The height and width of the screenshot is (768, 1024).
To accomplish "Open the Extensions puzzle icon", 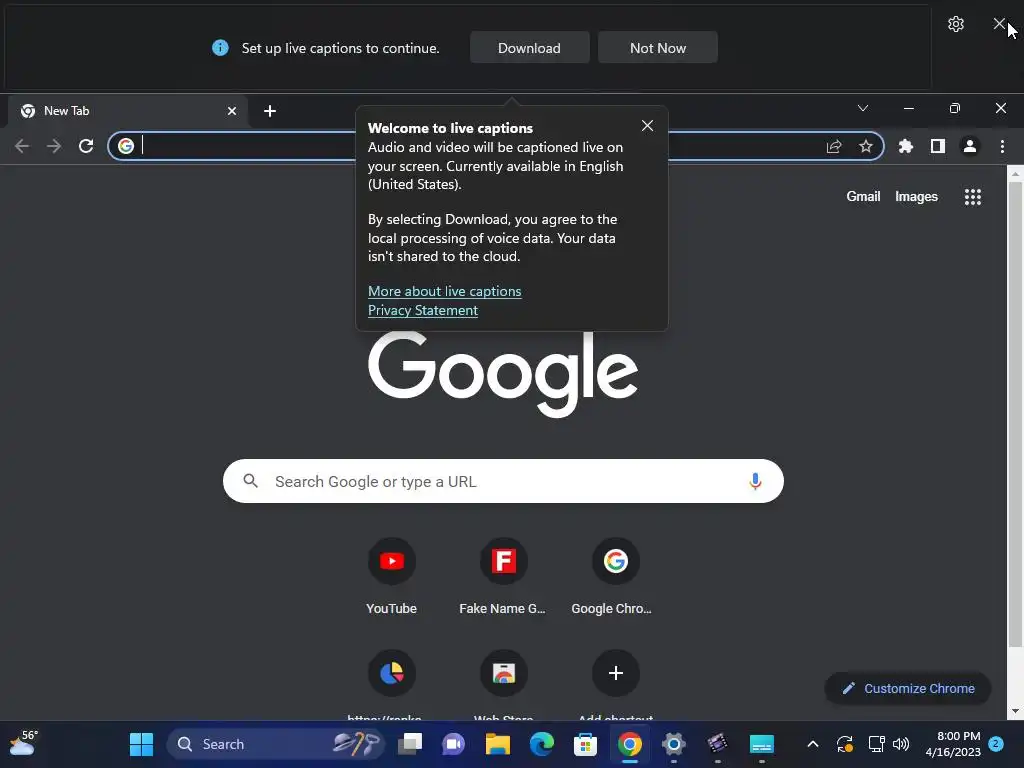I will [906, 146].
